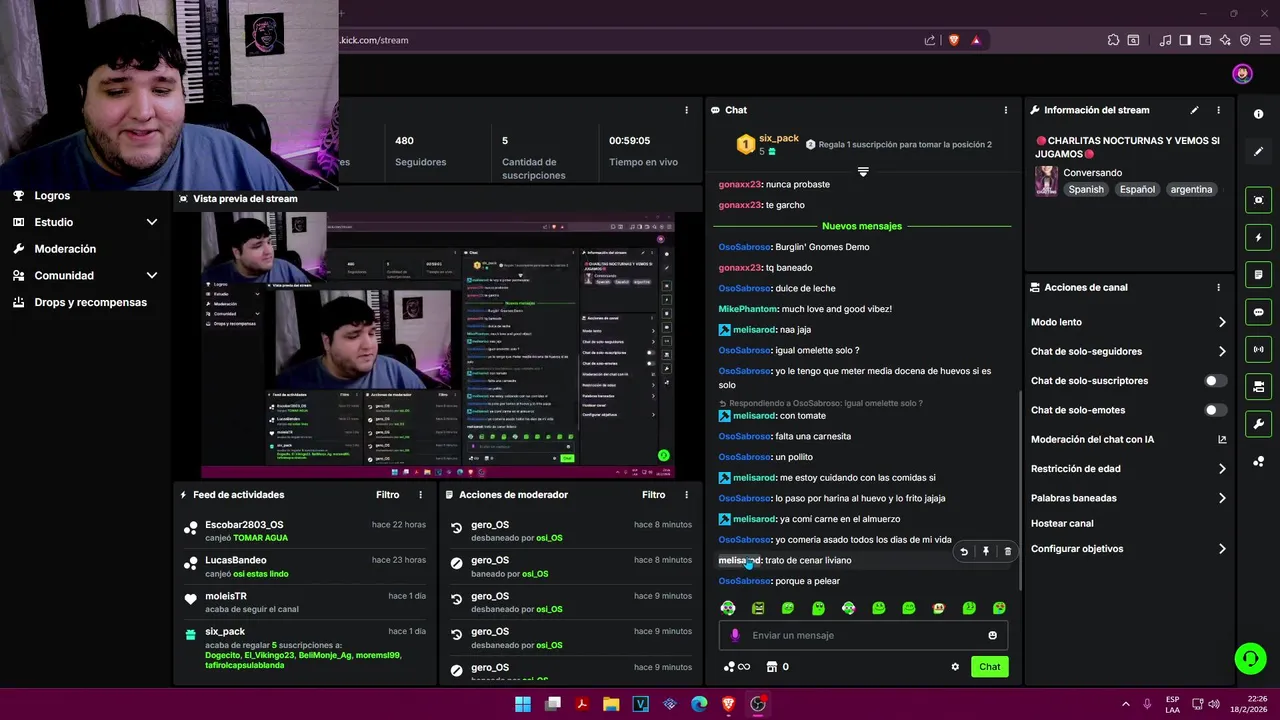
Task: Delete the hovered chat message
Action: [x=1007, y=551]
